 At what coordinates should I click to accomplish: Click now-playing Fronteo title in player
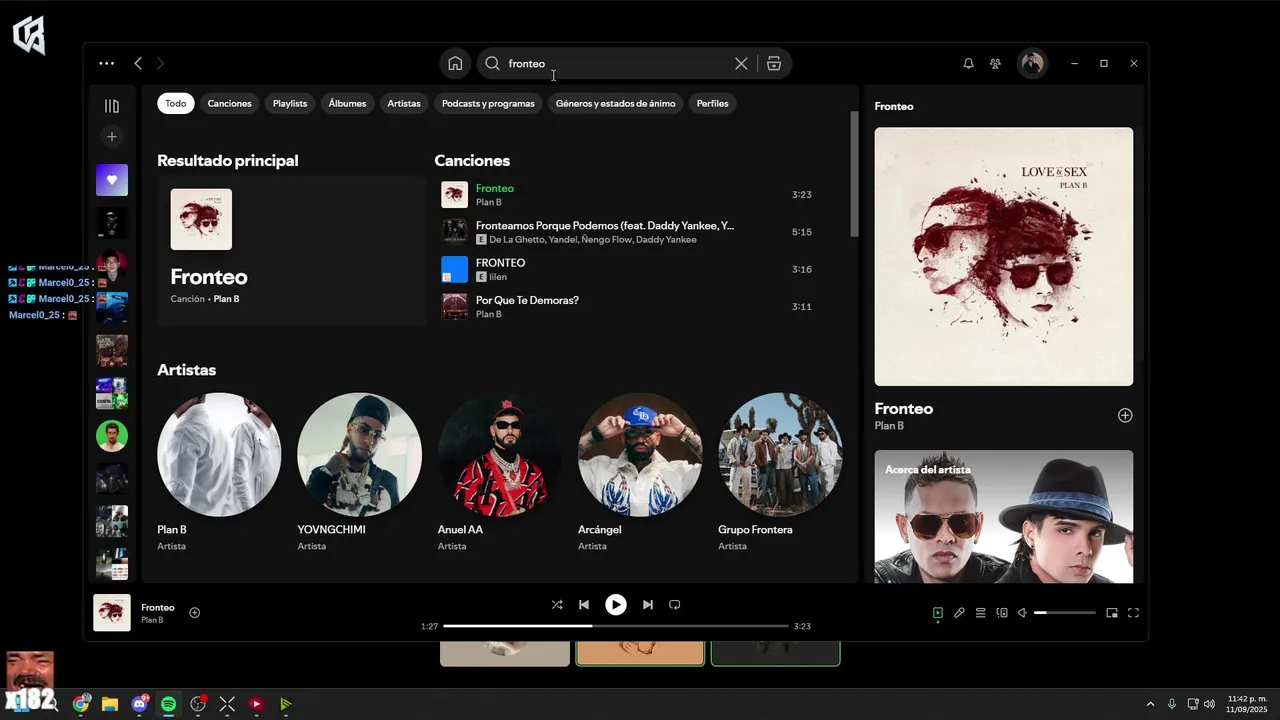(x=158, y=608)
